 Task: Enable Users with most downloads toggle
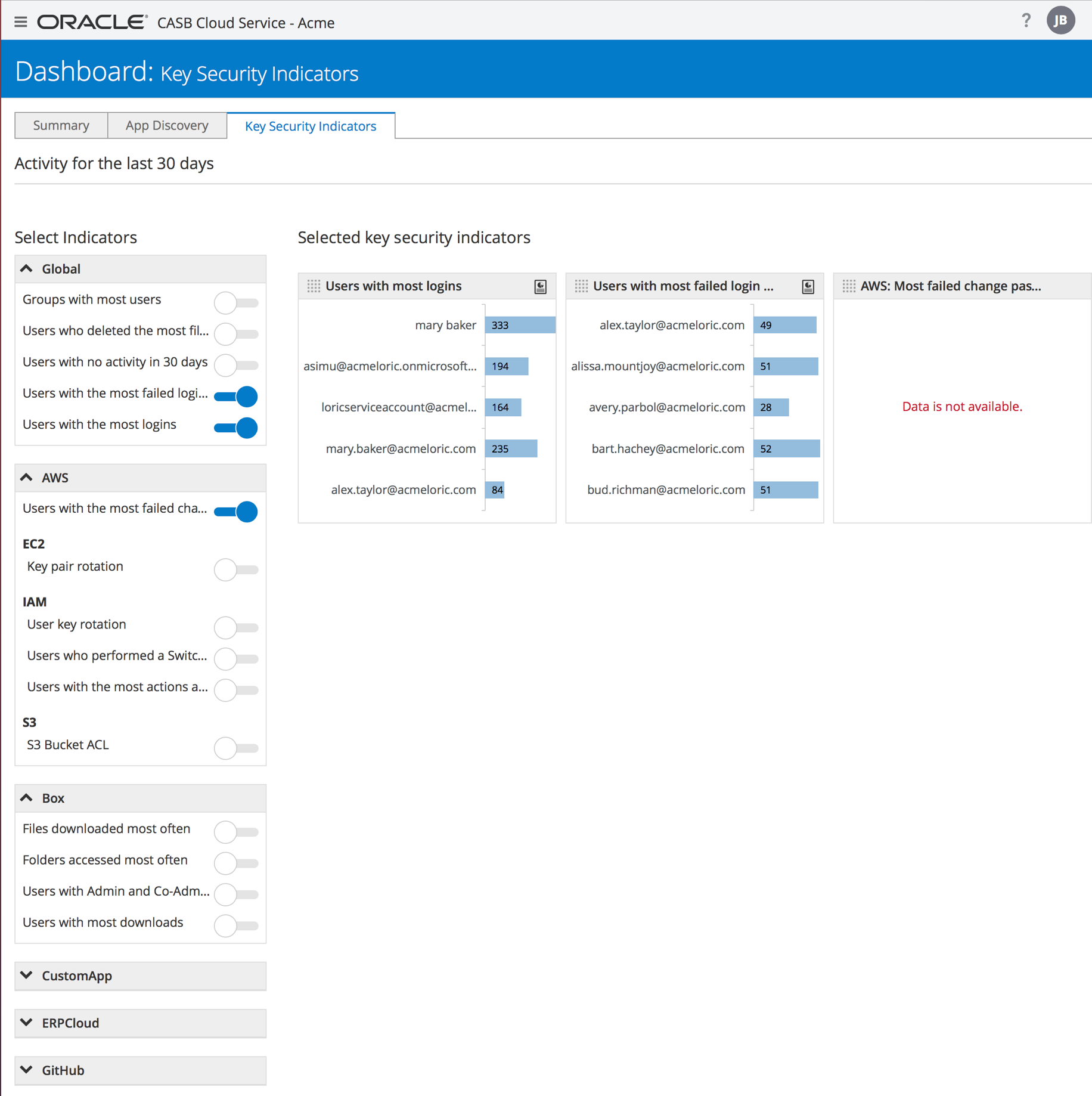pos(236,925)
